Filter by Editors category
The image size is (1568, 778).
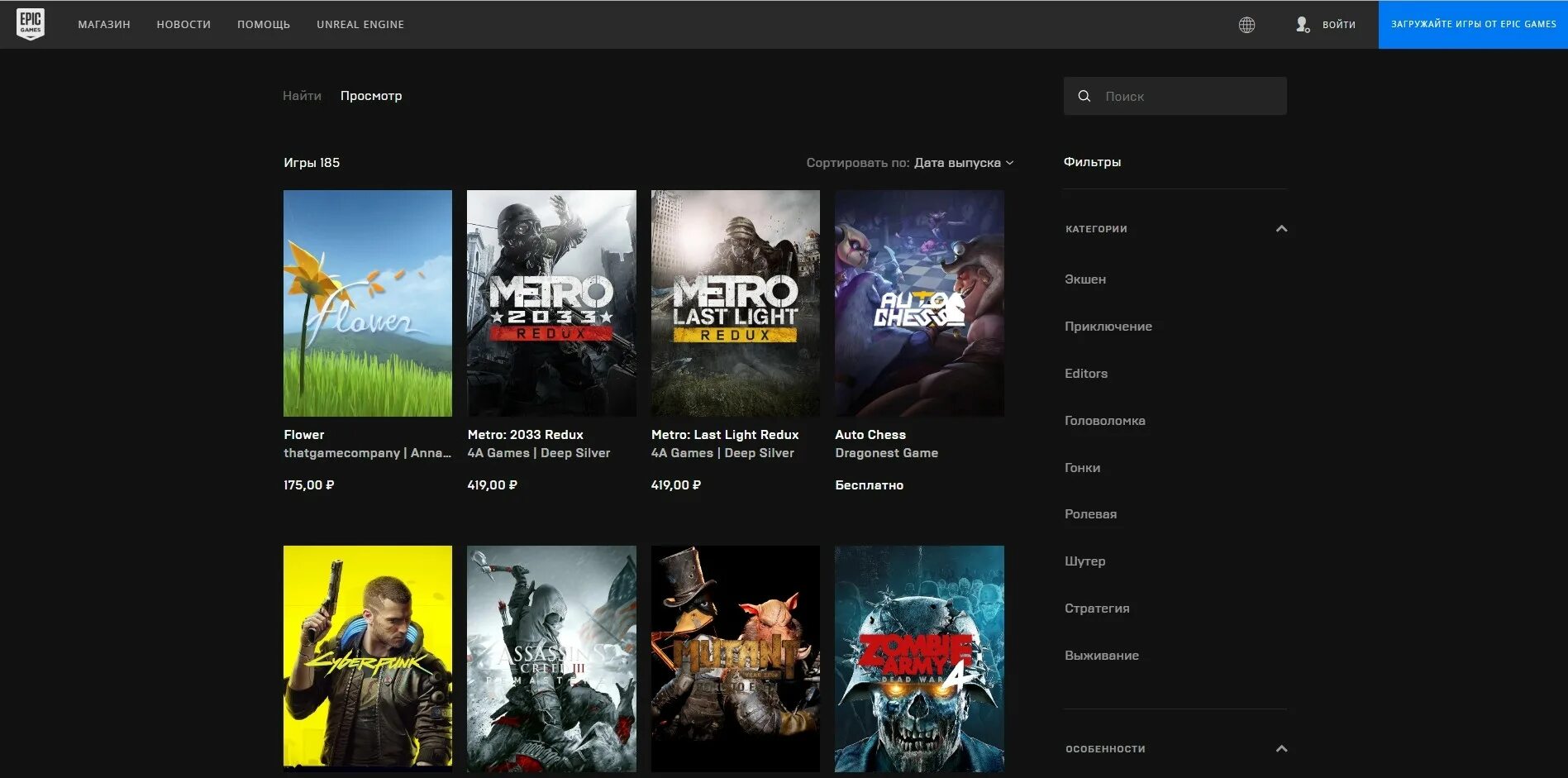click(1086, 374)
